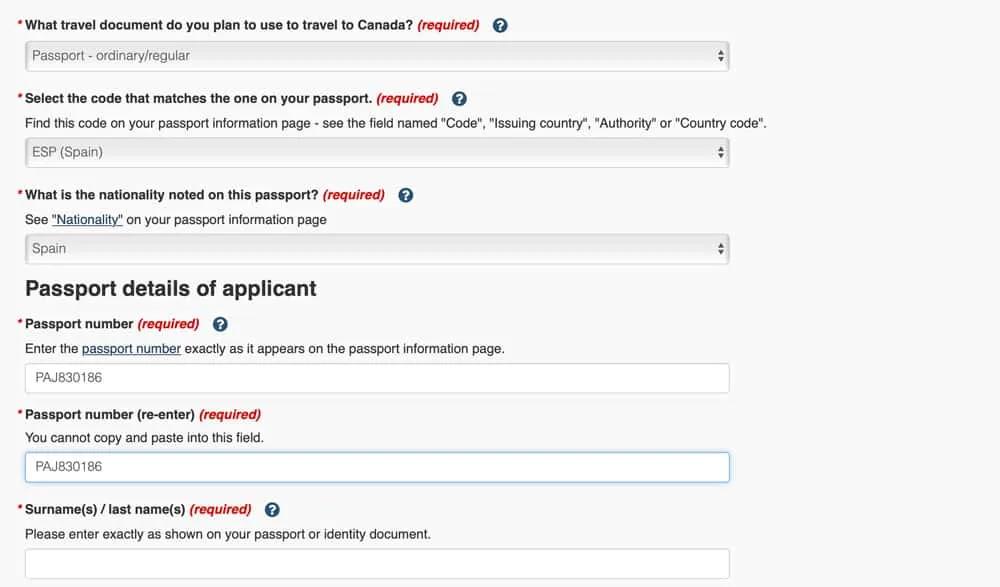The width and height of the screenshot is (1000, 587).
Task: Click the empty Surname(s) text field
Action: 377,564
